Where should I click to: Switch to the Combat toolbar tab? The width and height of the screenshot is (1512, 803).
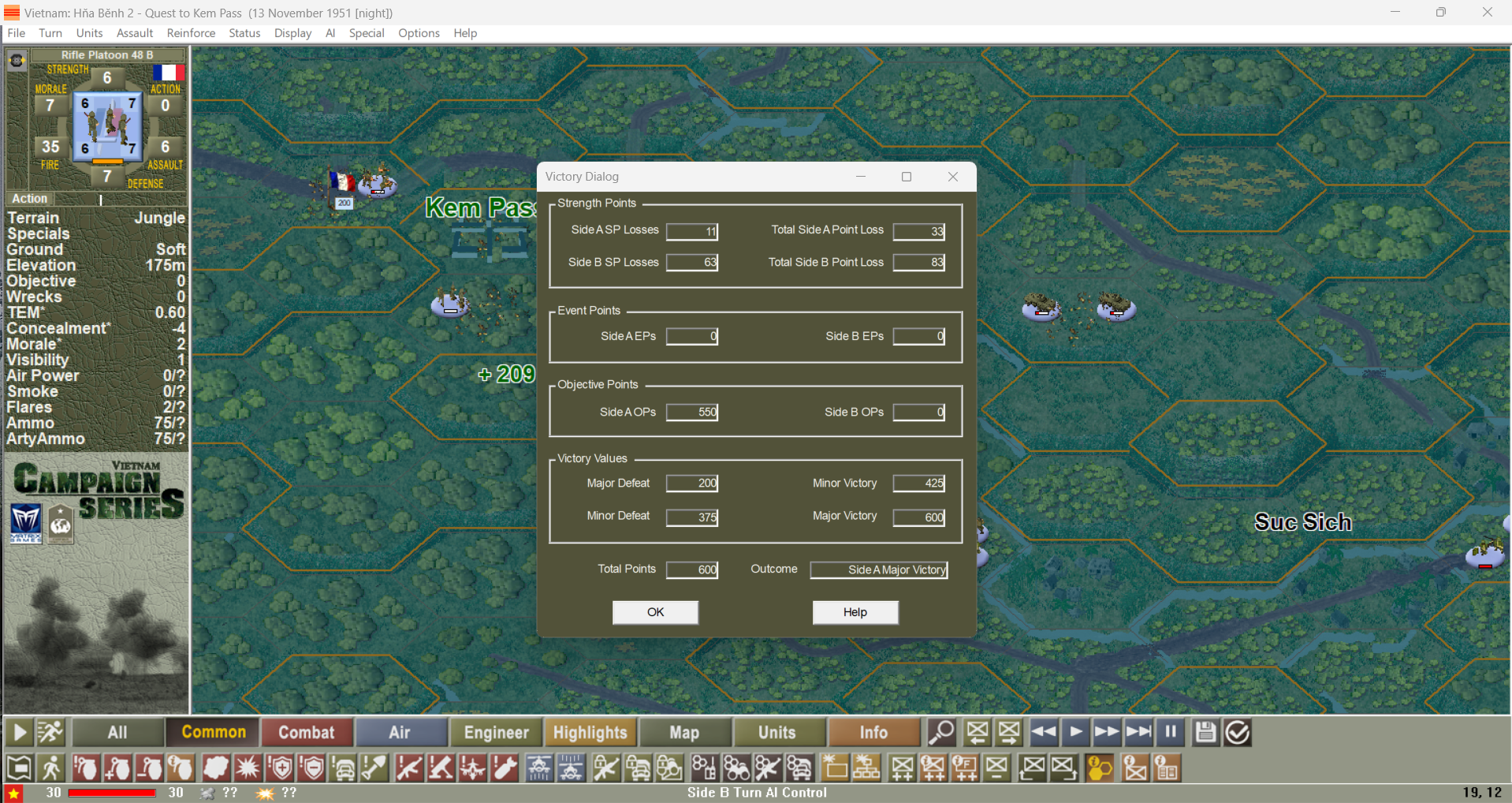(x=307, y=732)
